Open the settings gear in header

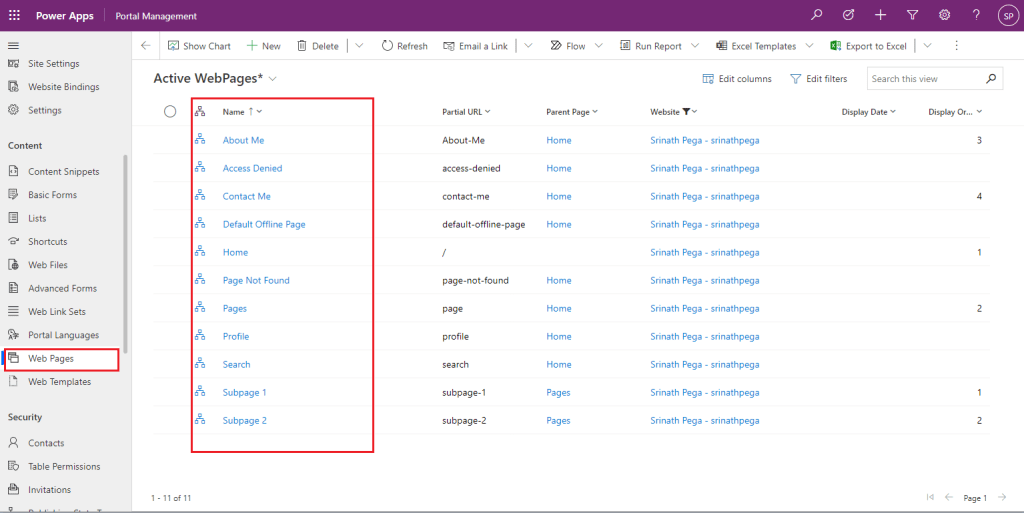(x=944, y=15)
